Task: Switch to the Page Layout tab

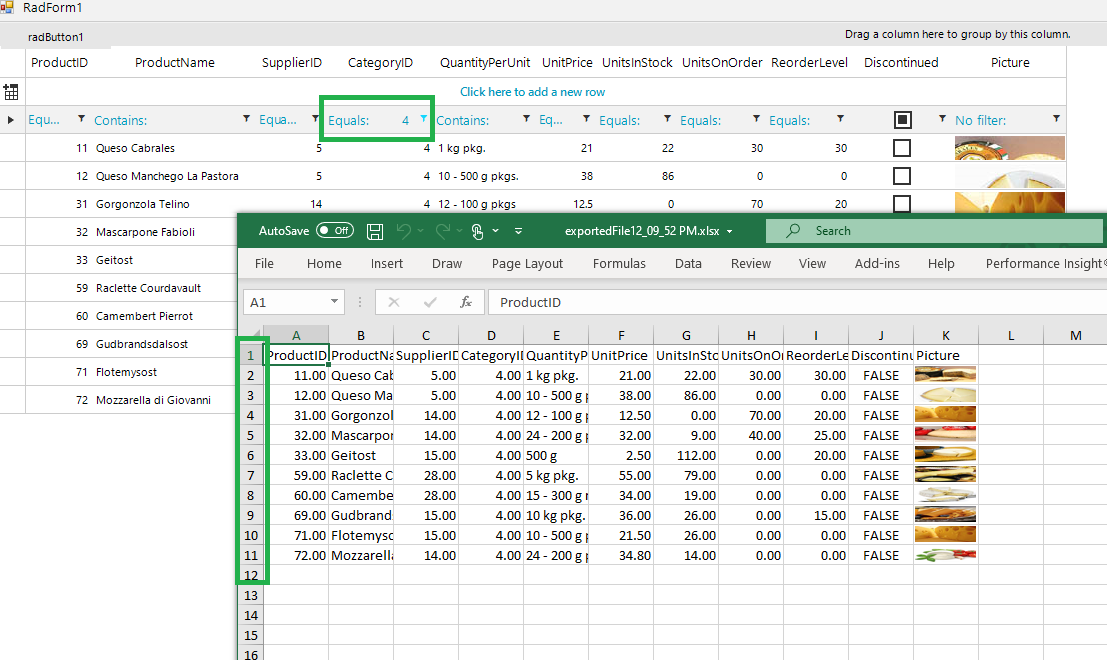Action: pos(527,264)
